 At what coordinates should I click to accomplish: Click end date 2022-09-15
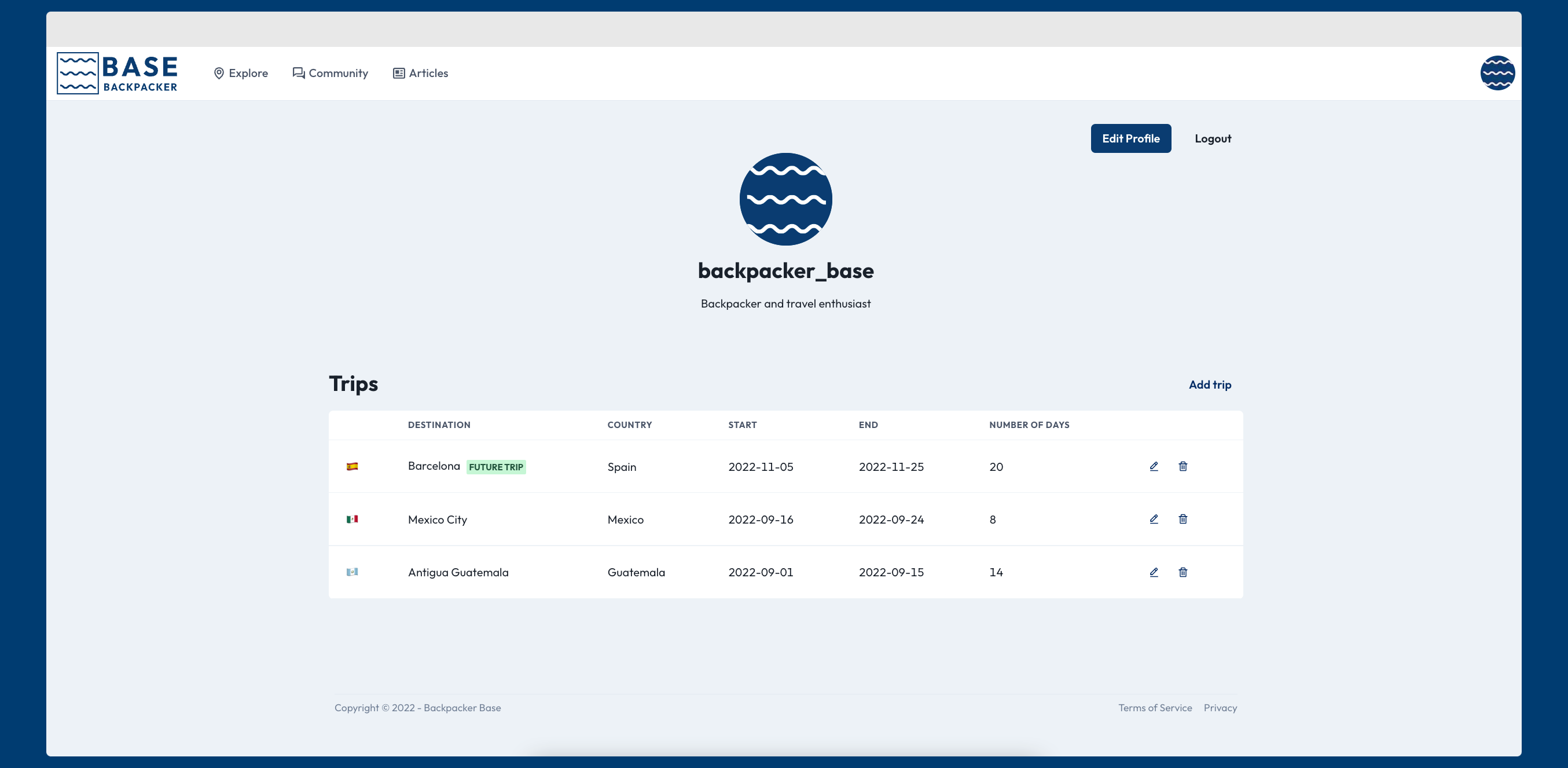pyautogui.click(x=891, y=572)
